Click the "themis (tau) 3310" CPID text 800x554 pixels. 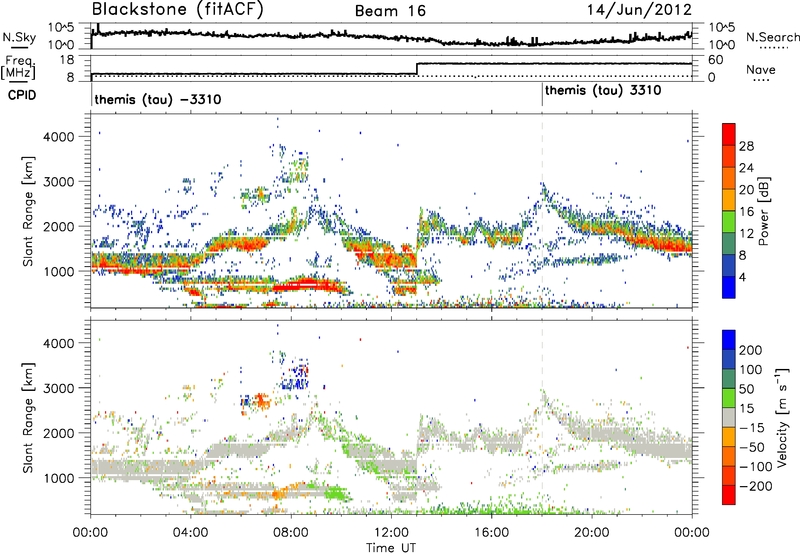(x=603, y=90)
